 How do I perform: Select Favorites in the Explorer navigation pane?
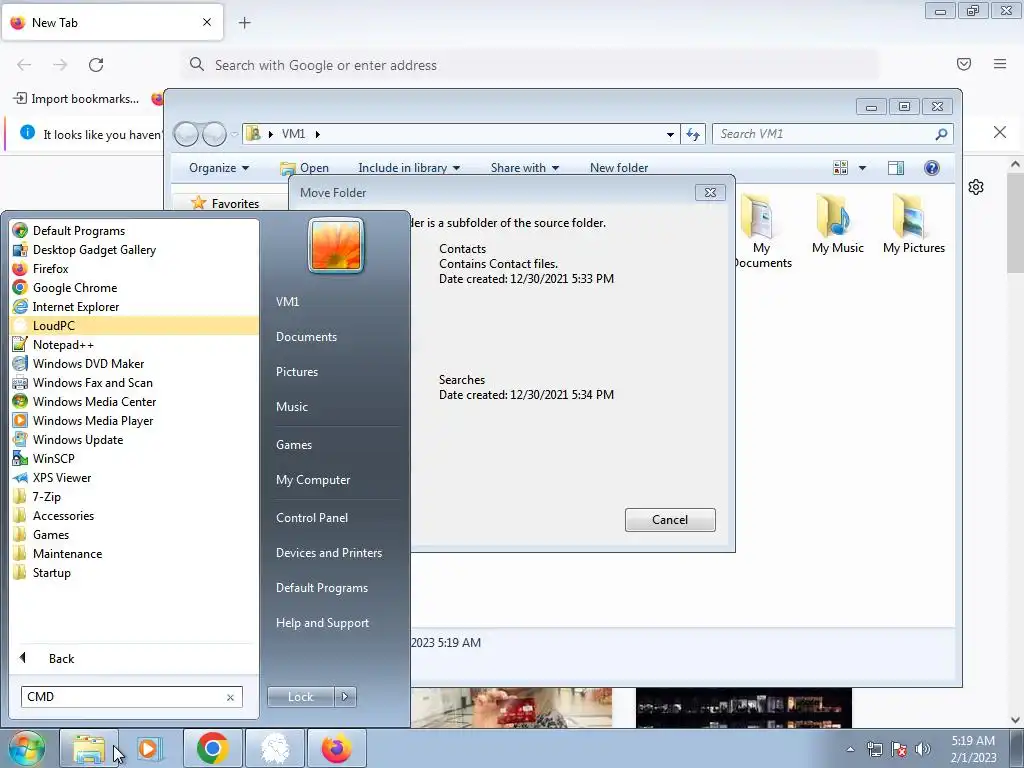tap(234, 204)
